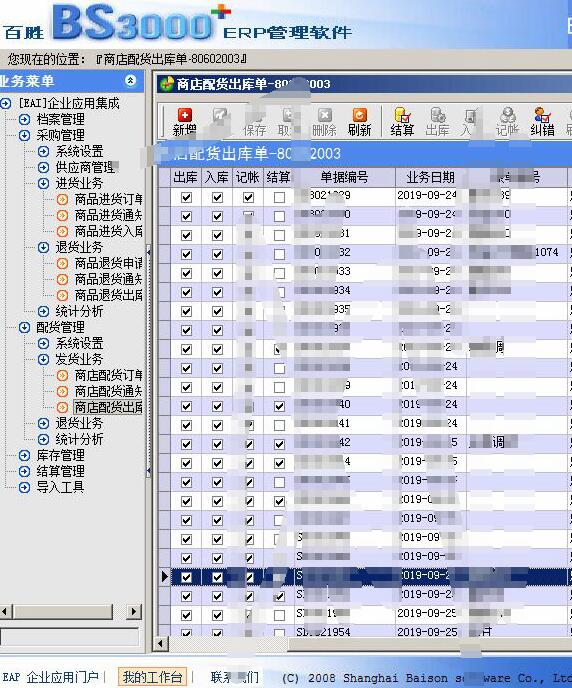Click the sidebar horizontal scrollbar thumb
Screen dimensions: 572x688
coord(63,611)
